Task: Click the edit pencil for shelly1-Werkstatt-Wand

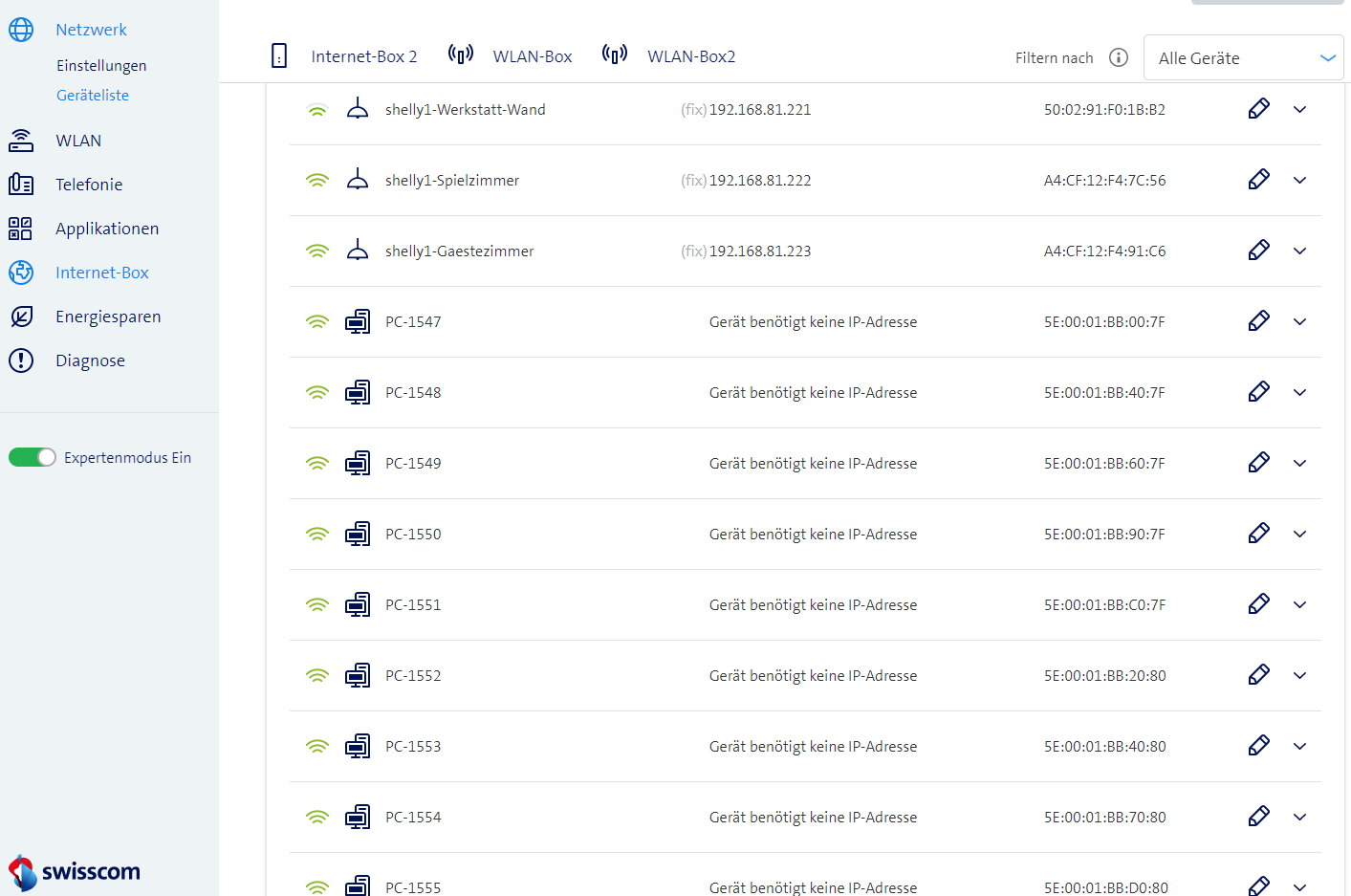Action: [1258, 109]
